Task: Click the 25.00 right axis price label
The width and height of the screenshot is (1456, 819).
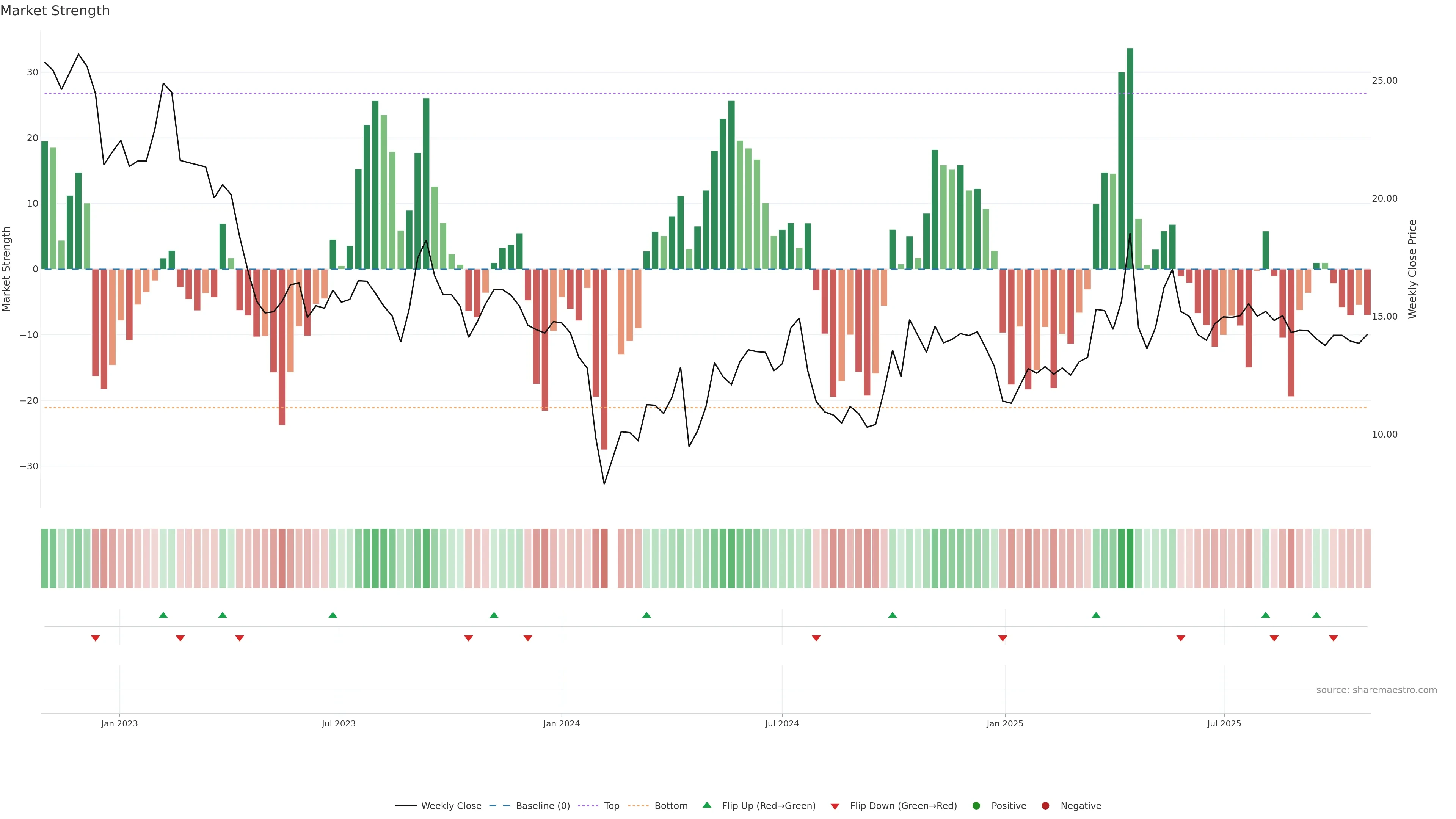Action: [1384, 81]
